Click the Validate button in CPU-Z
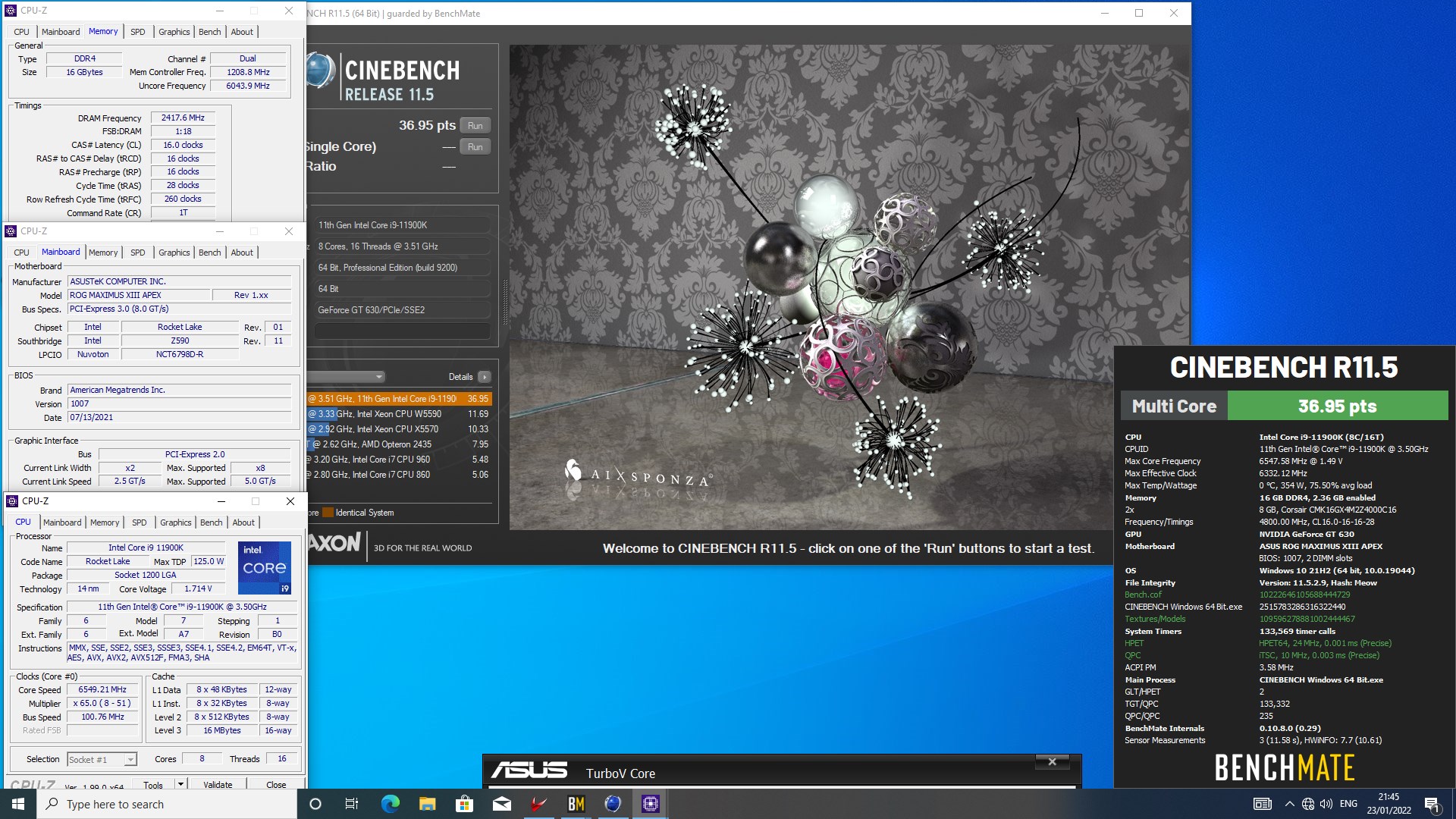The width and height of the screenshot is (1456, 819). [218, 785]
